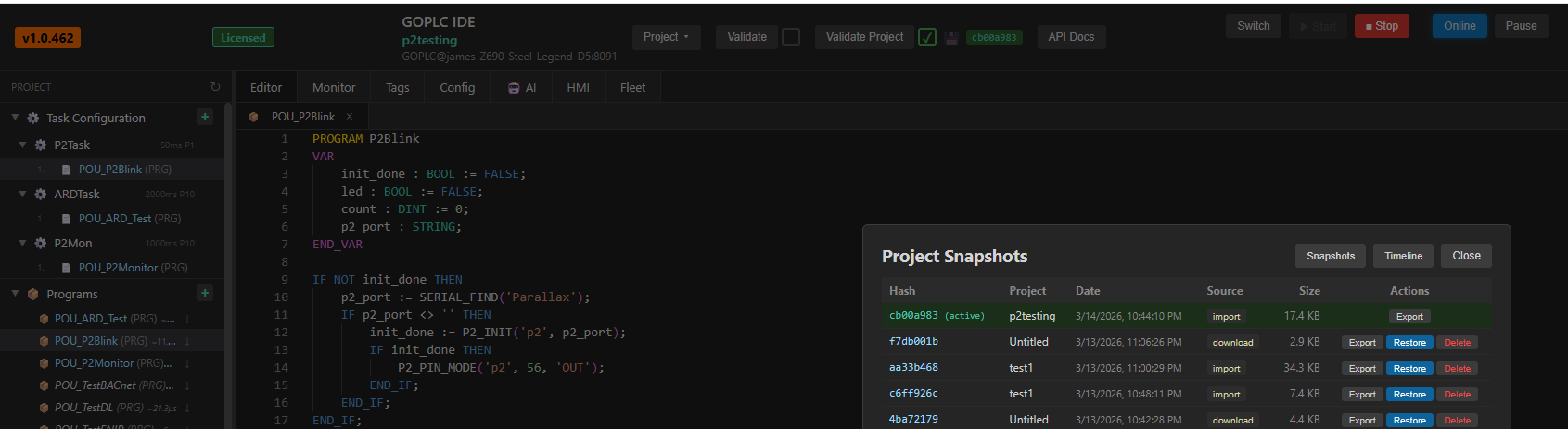Screen dimensions: 1568x429
Task: Click the Hash column header in snapshots table
Action: 902,290
